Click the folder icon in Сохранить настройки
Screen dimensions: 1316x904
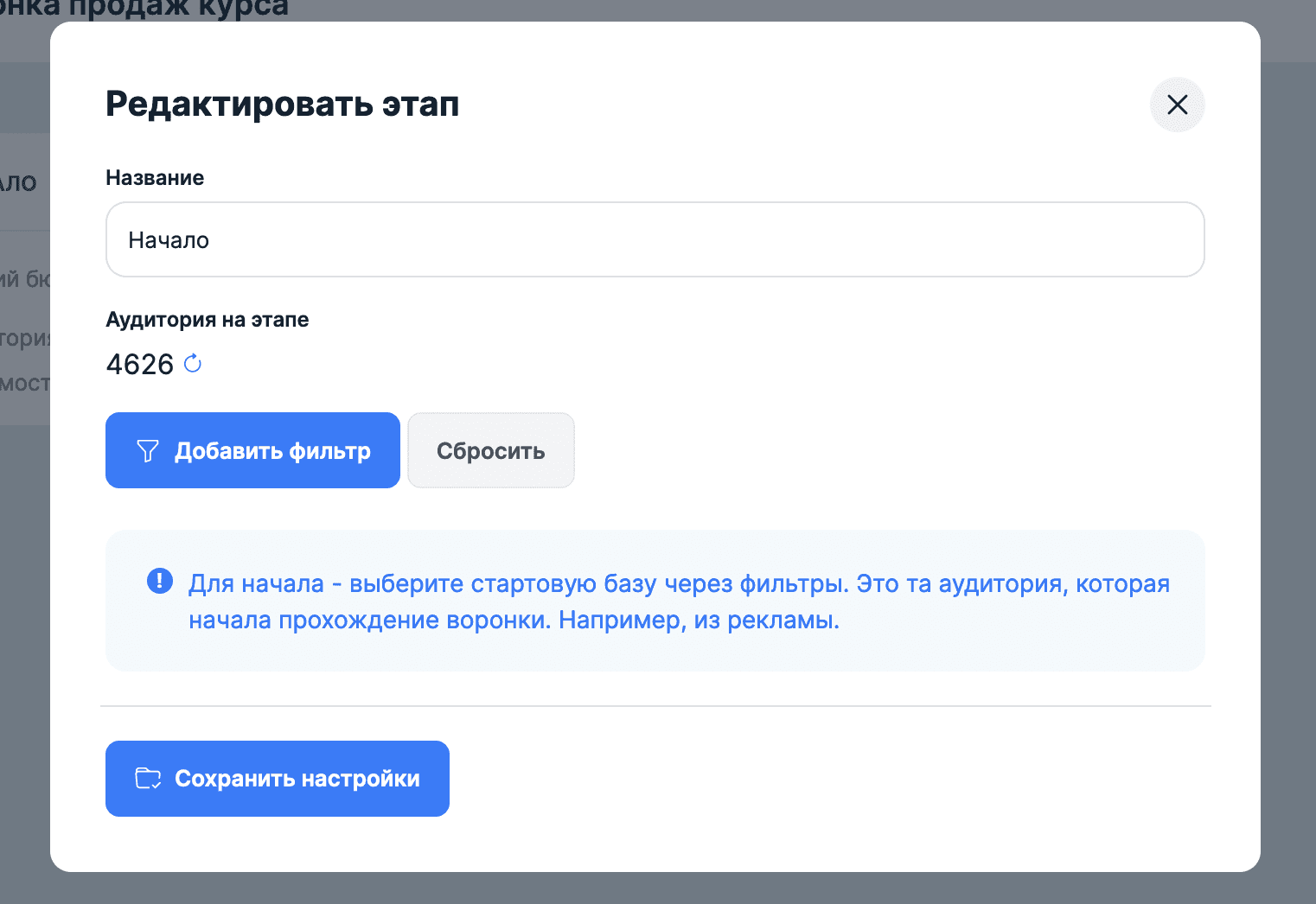click(x=148, y=779)
